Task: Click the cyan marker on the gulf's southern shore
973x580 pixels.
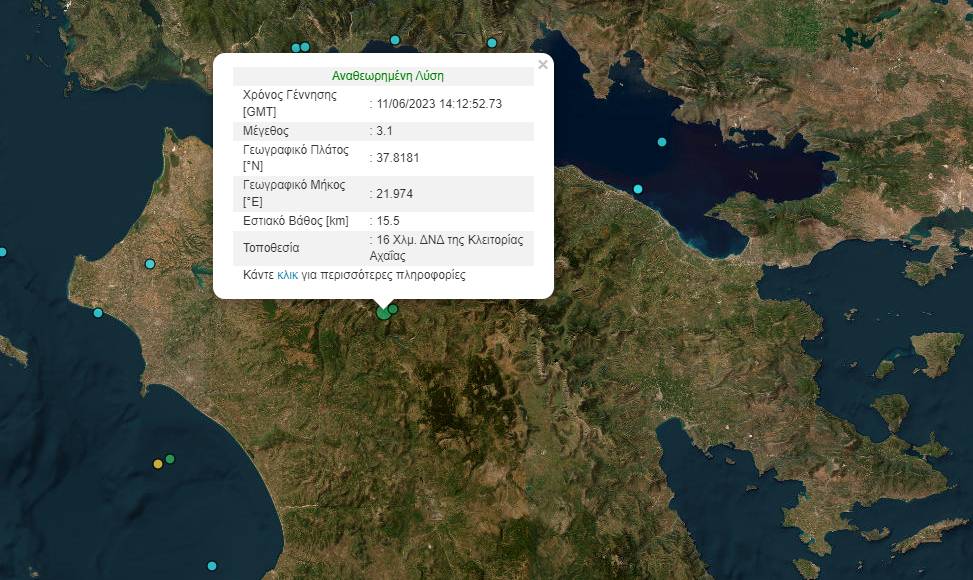Action: point(638,189)
